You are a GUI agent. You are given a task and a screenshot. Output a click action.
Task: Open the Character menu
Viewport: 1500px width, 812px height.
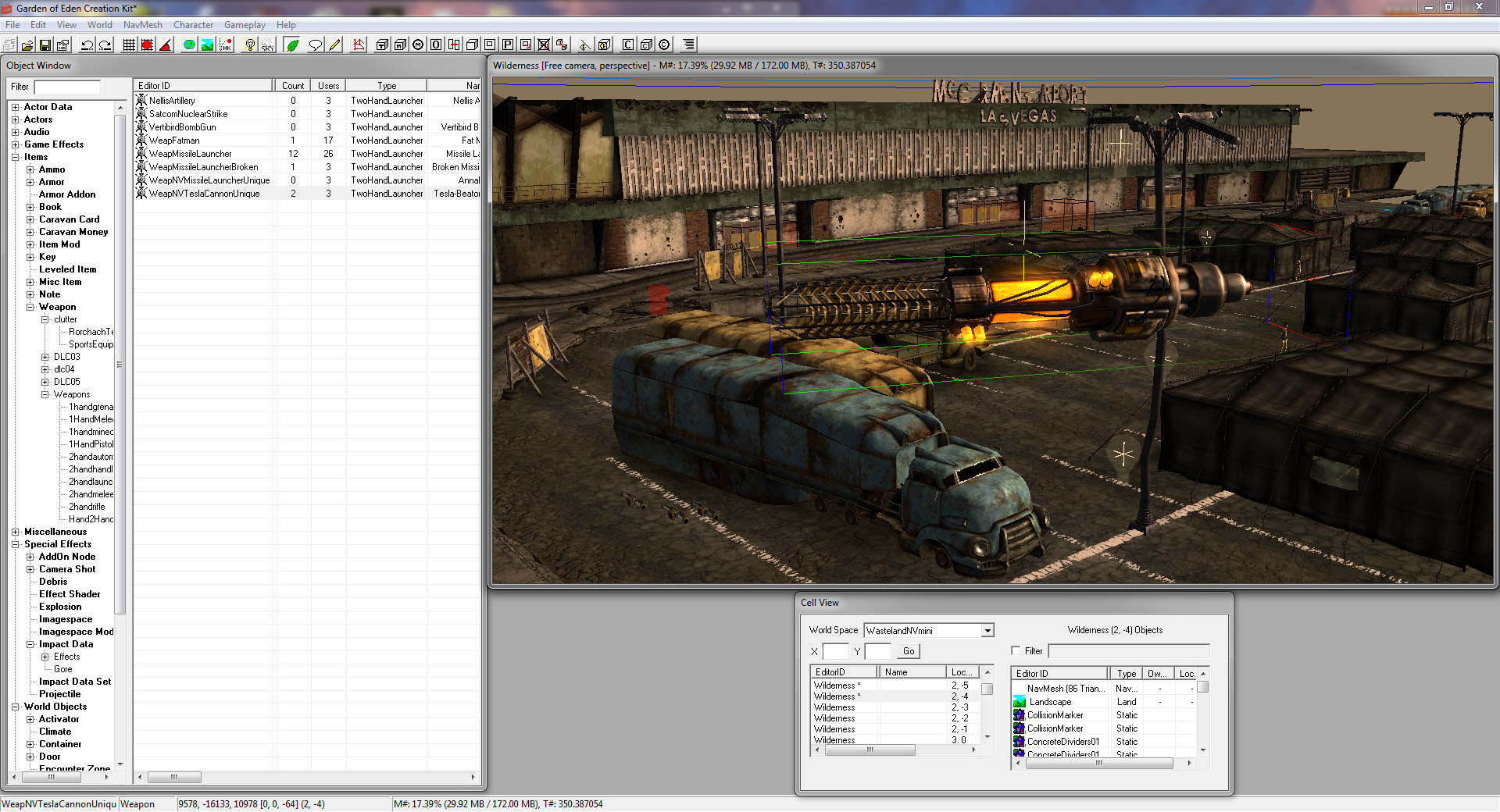(x=193, y=25)
